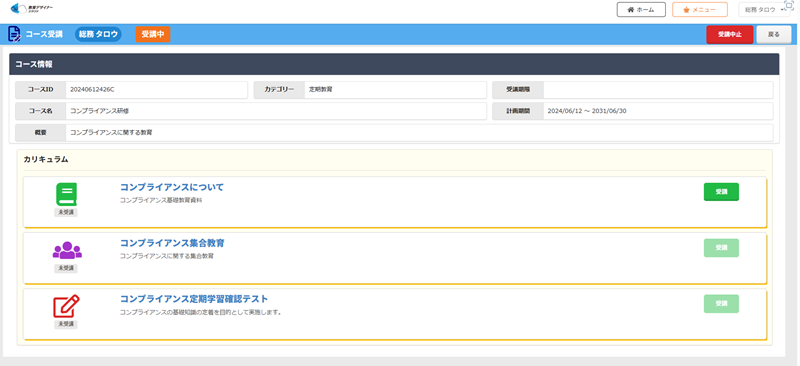Image resolution: width=800 pixels, height=366 pixels.
Task: Click the 受講中 status badge
Action: (x=153, y=34)
